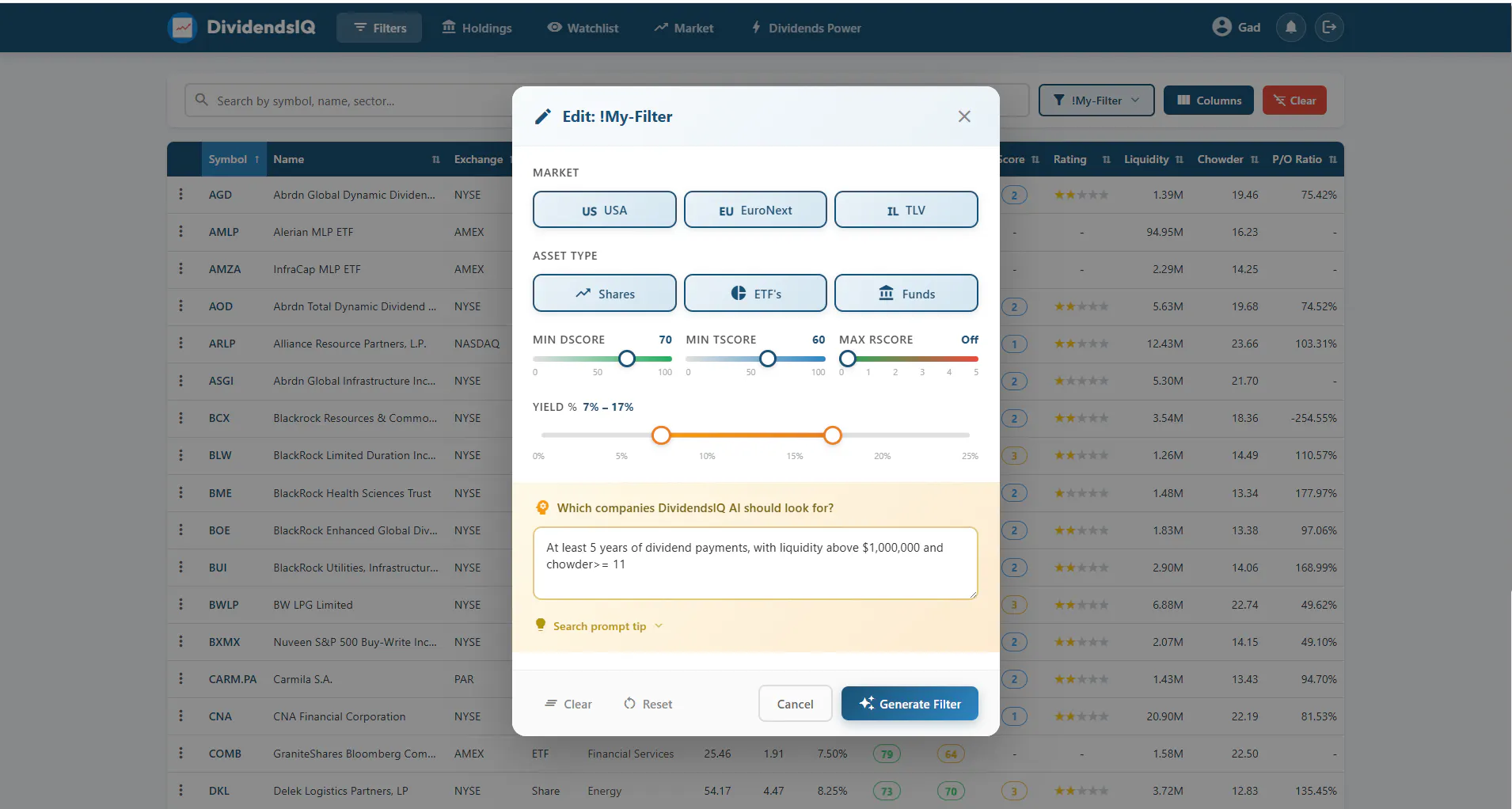The width and height of the screenshot is (1512, 809).
Task: Sort table by Chowder column
Action: (x=1227, y=159)
